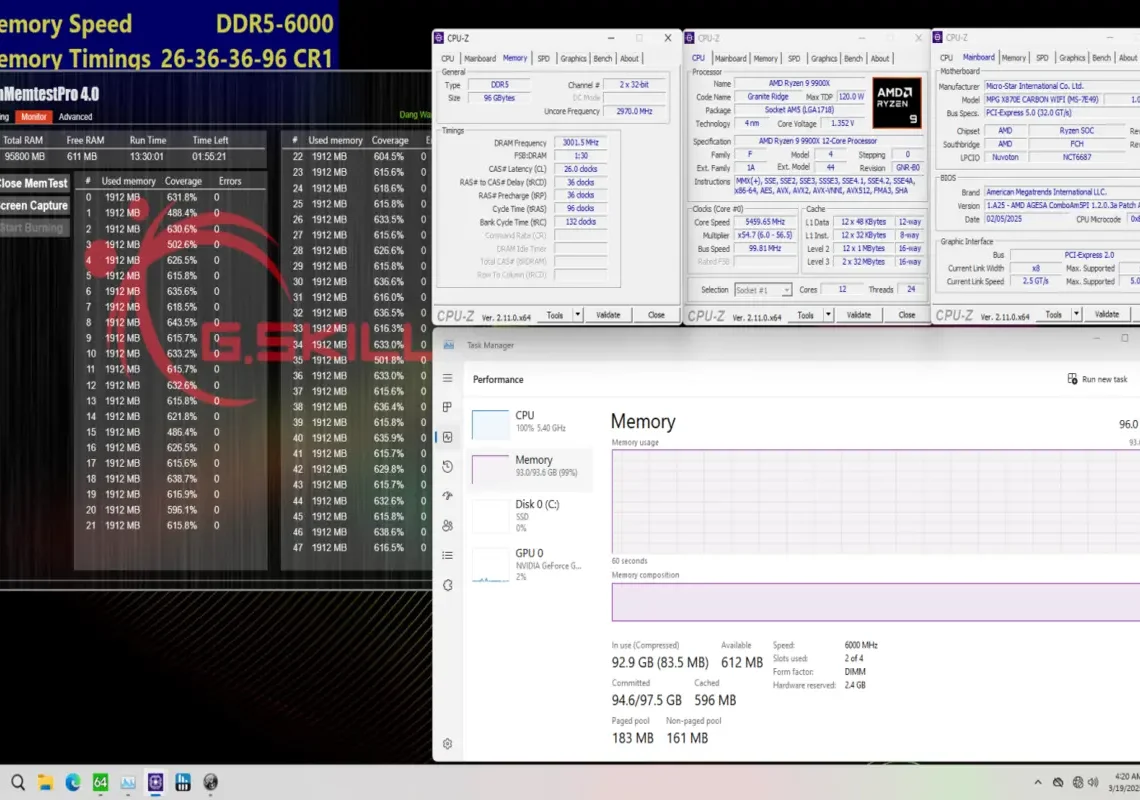Viewport: 1140px width, 800px height.
Task: Click CAS# Latency value 26.0 clocks
Action: coord(581,169)
